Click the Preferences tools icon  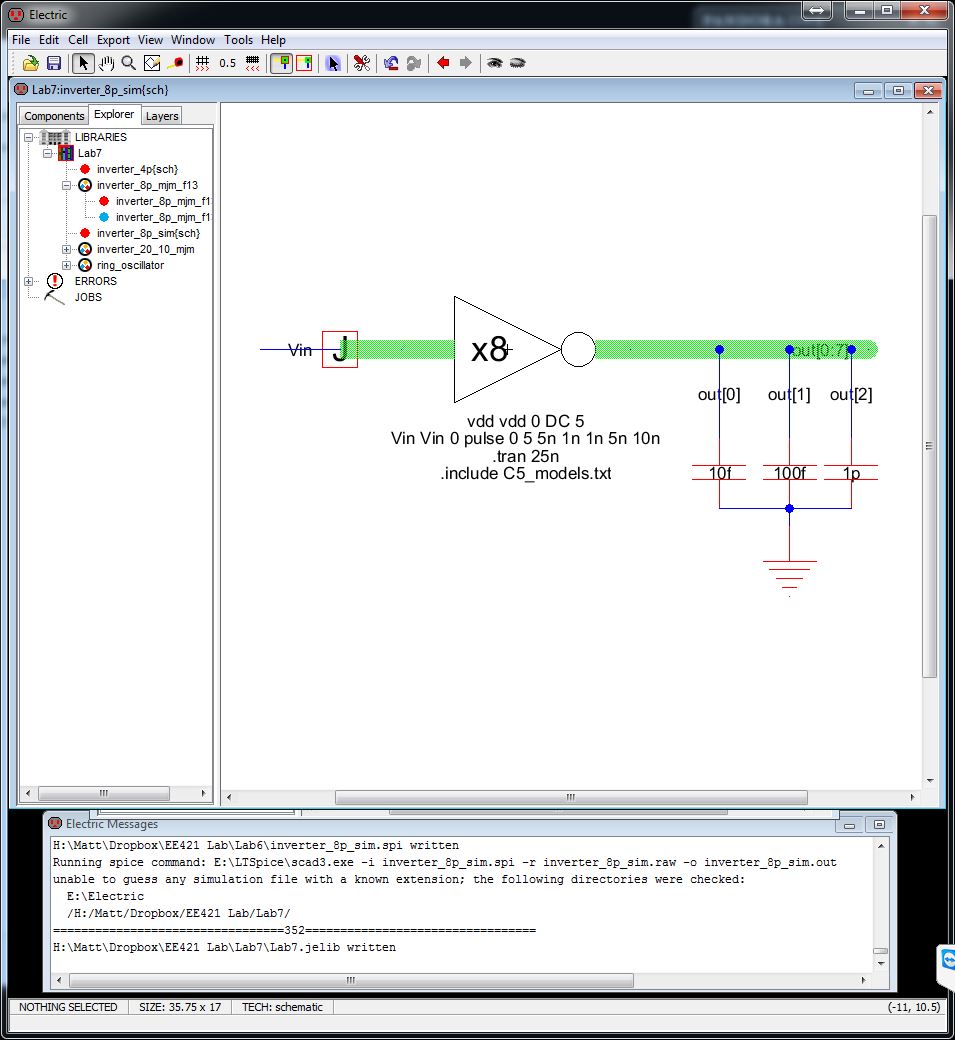pos(362,63)
